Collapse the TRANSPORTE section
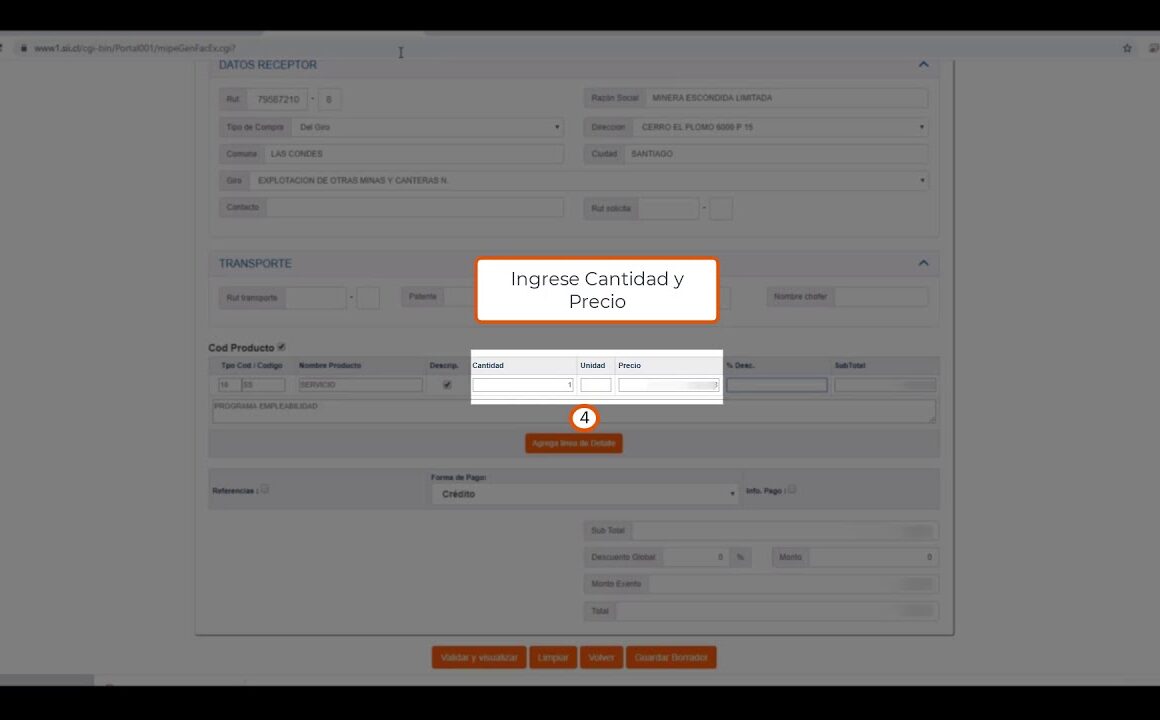The height and width of the screenshot is (720, 1160). tap(923, 263)
